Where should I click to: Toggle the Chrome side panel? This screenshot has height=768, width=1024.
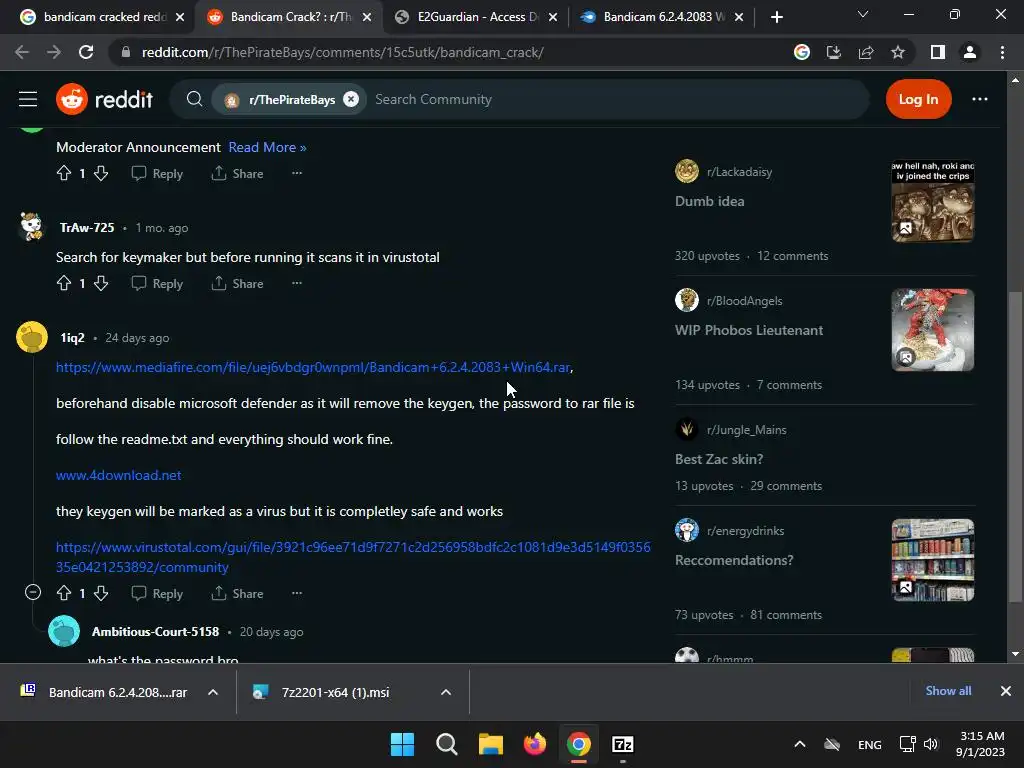click(x=938, y=52)
